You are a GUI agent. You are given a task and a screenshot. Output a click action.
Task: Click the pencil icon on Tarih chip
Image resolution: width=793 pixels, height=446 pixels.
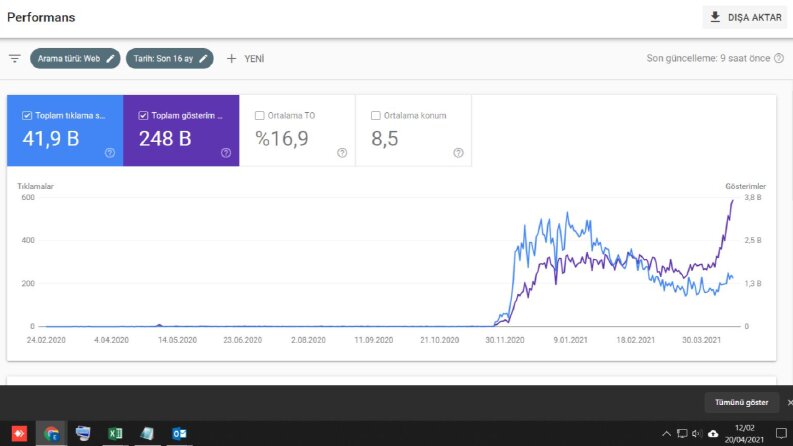[x=203, y=59]
